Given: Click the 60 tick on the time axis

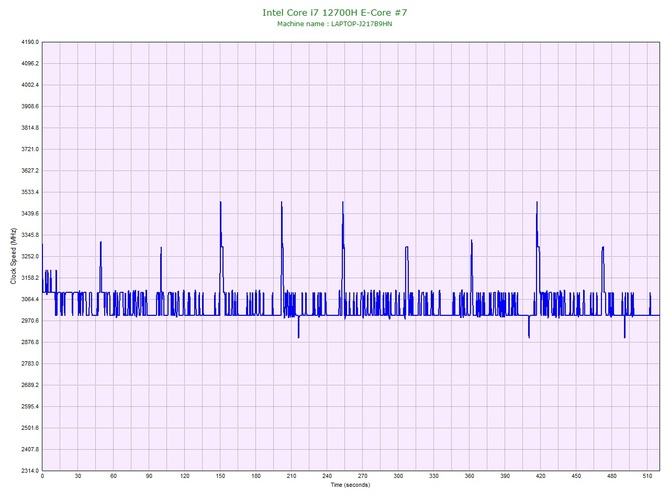Looking at the screenshot, I should [x=113, y=476].
